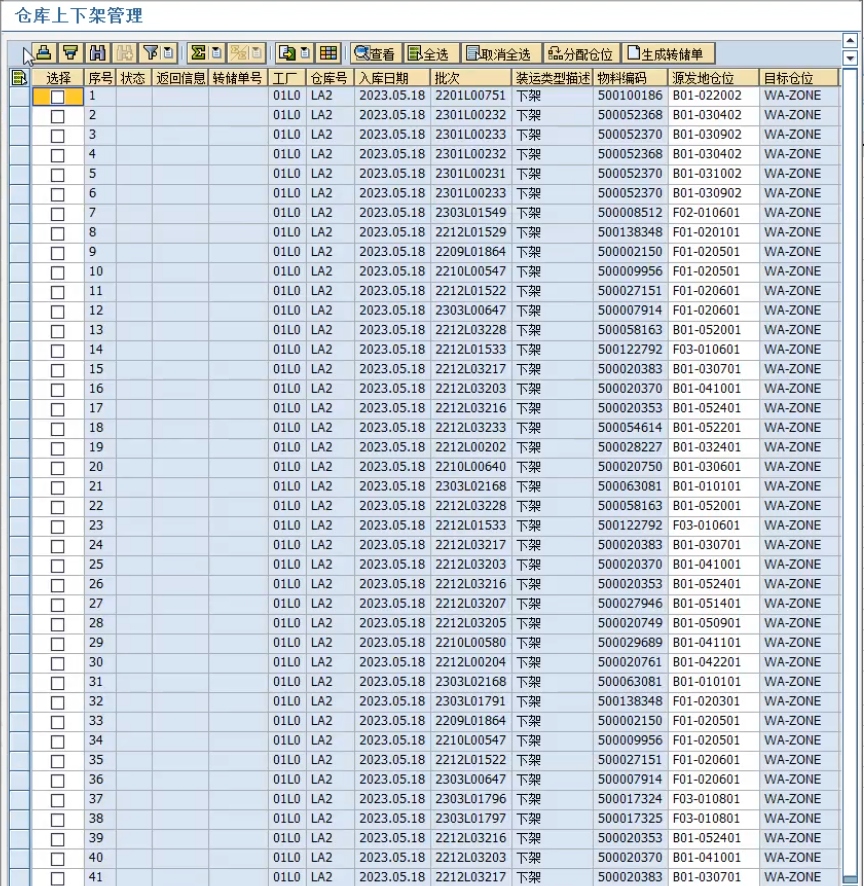Open the dropdown beside the sigma icon
Viewport: 864px width, 886px height.
(216, 54)
